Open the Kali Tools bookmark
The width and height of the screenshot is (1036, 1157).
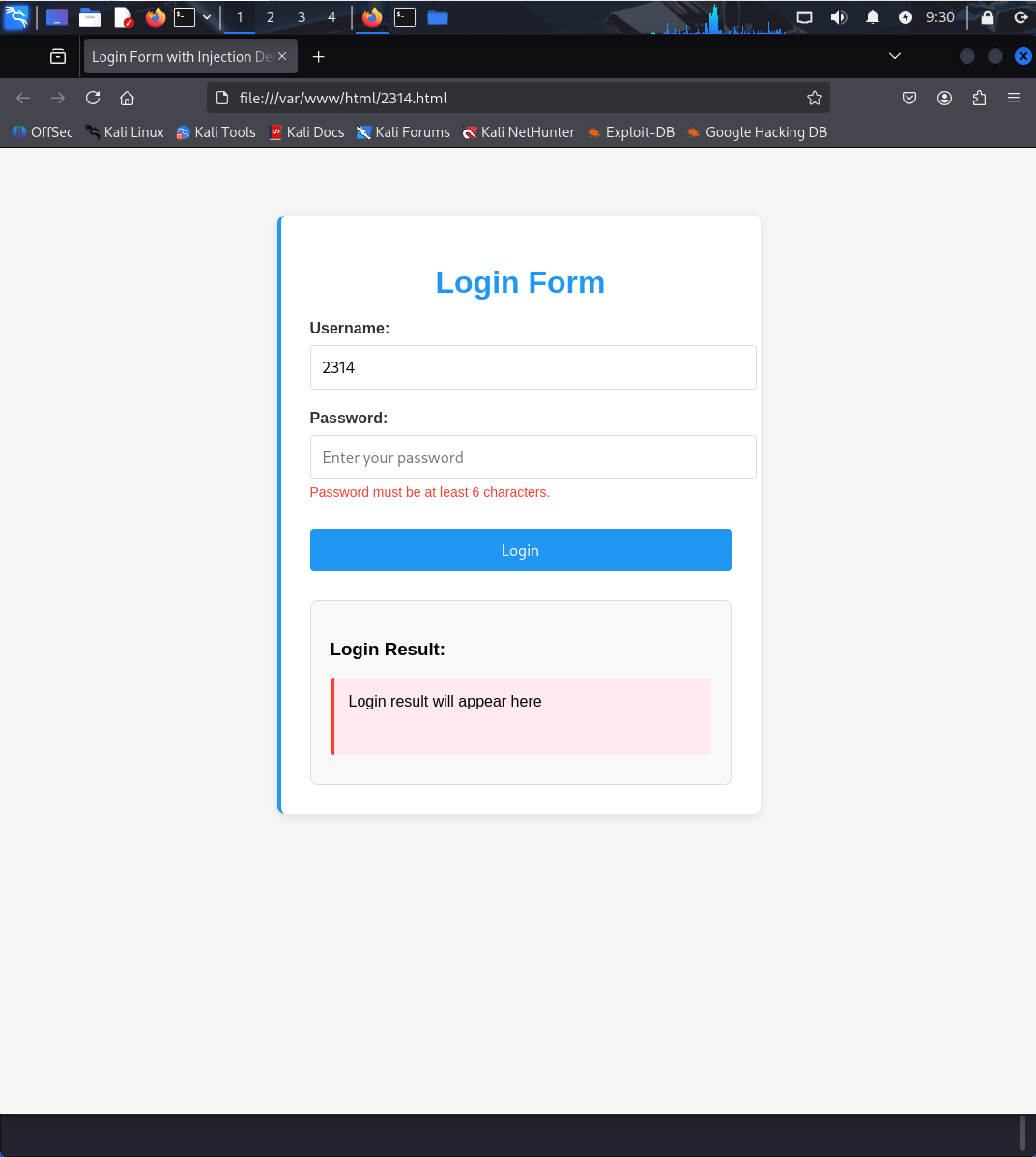216,132
